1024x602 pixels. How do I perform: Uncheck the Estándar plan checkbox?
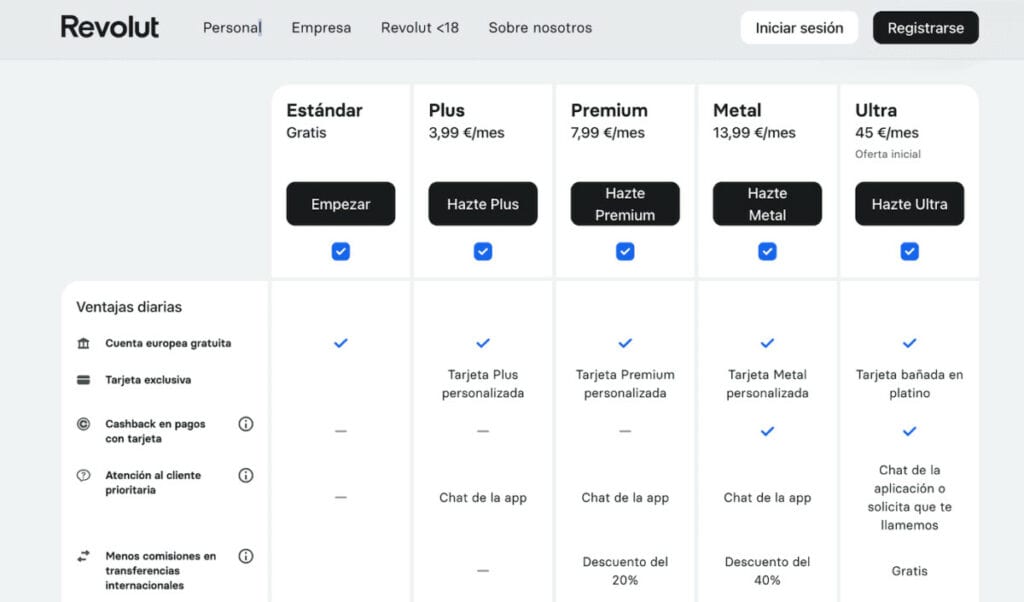click(x=341, y=252)
